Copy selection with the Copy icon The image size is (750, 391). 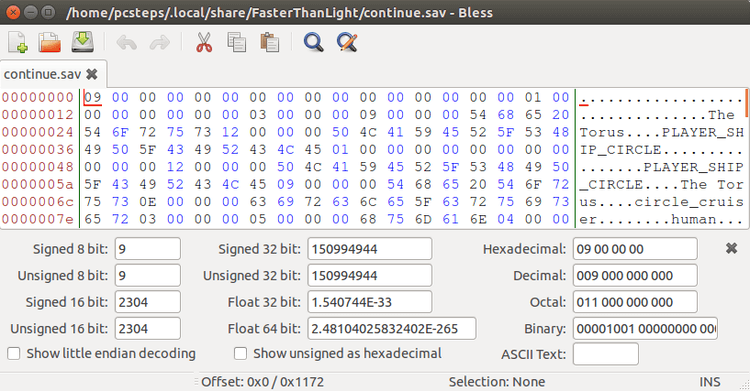click(x=237, y=42)
